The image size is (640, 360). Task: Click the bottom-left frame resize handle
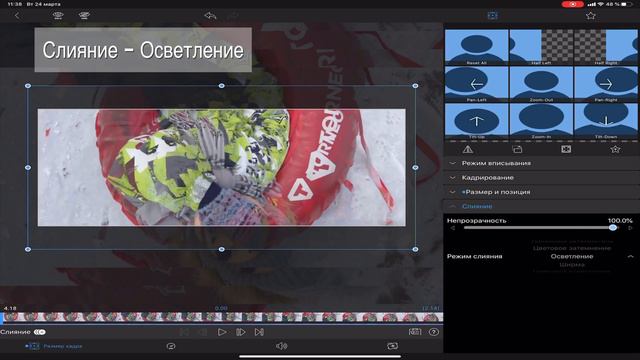28,249
